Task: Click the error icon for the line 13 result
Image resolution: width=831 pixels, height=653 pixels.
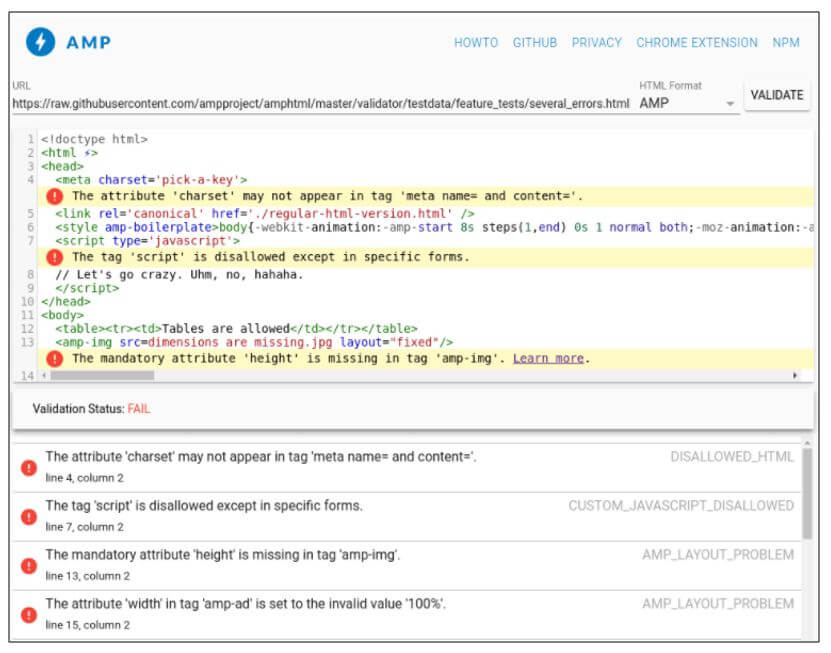Action: (x=29, y=566)
